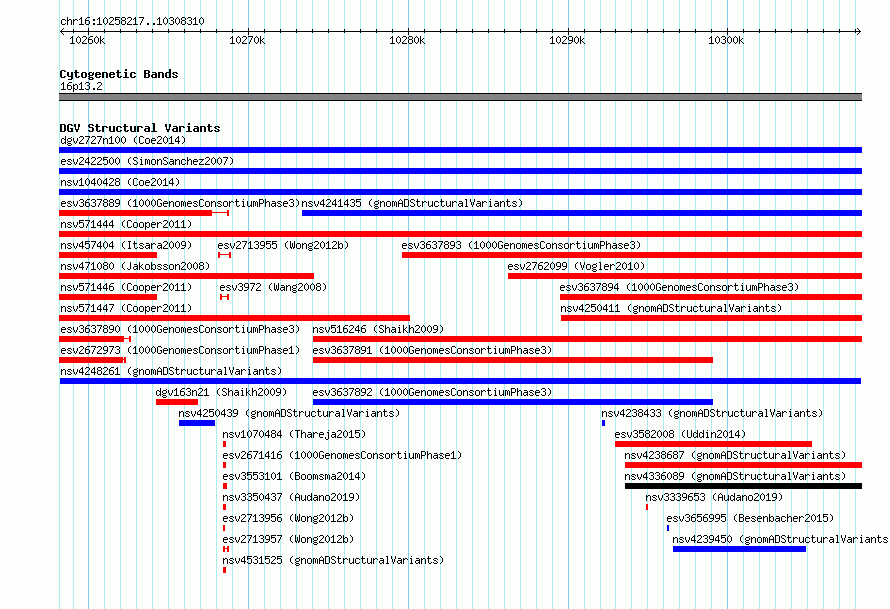Click the dgv2727n100 (Coe2014) variant label
890x609 pixels.
[123, 140]
